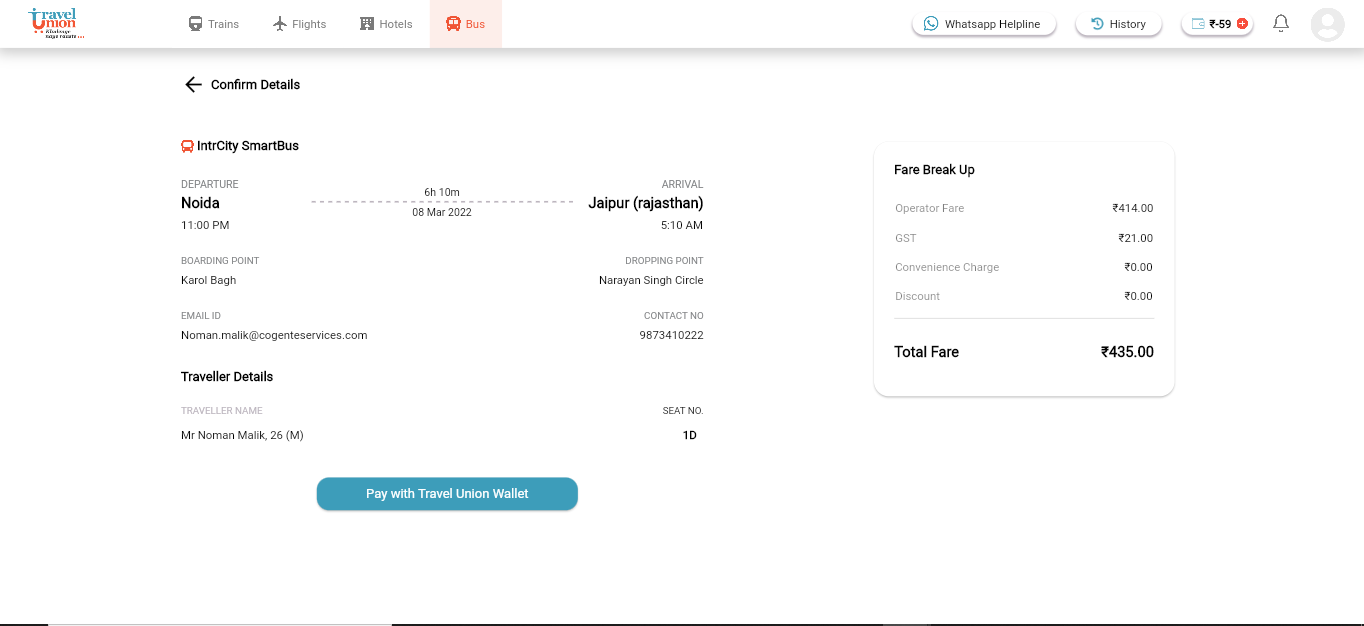Click the Traveller Details heading
The height and width of the screenshot is (626, 1364).
pyautogui.click(x=227, y=377)
